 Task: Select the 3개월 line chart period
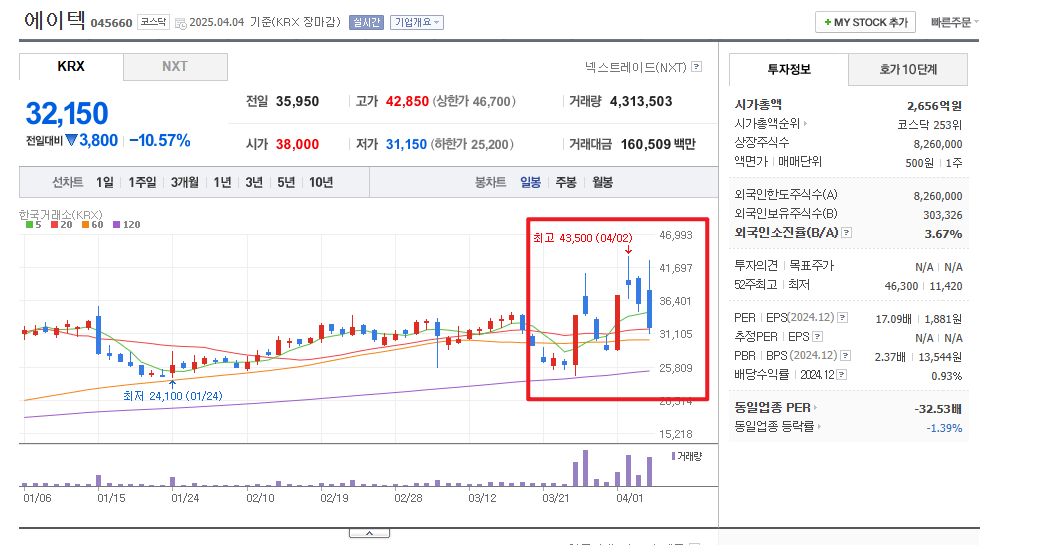tap(185, 182)
